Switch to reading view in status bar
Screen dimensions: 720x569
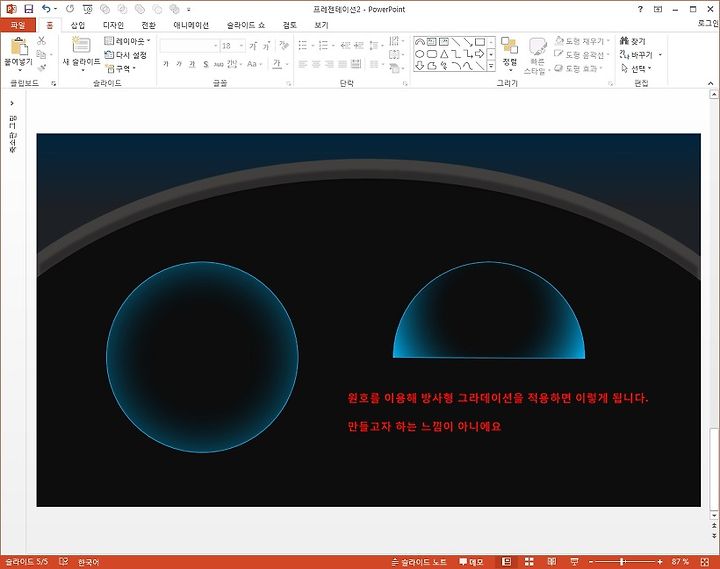pos(551,562)
